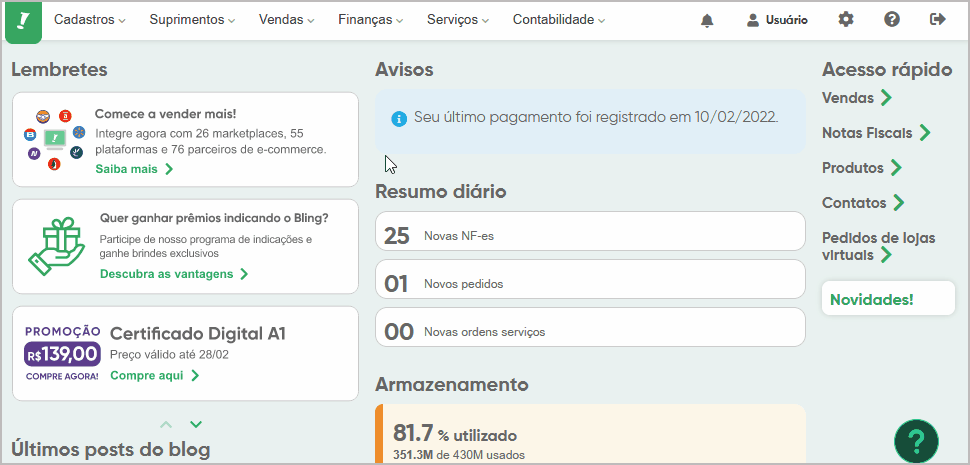Show the next reminder with the down chevron
The image size is (970, 465).
[196, 424]
